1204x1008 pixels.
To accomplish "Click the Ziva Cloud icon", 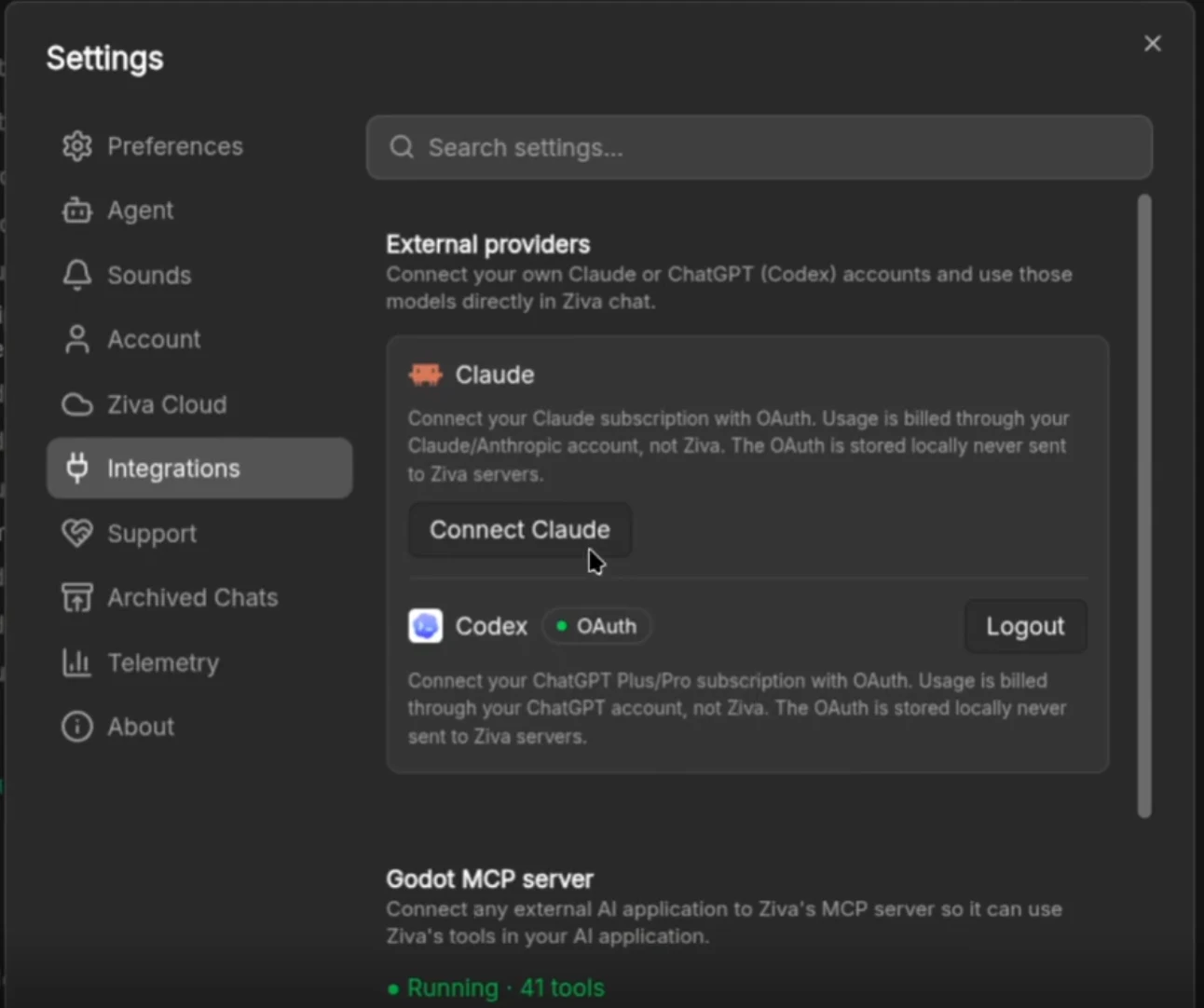I will 77,404.
